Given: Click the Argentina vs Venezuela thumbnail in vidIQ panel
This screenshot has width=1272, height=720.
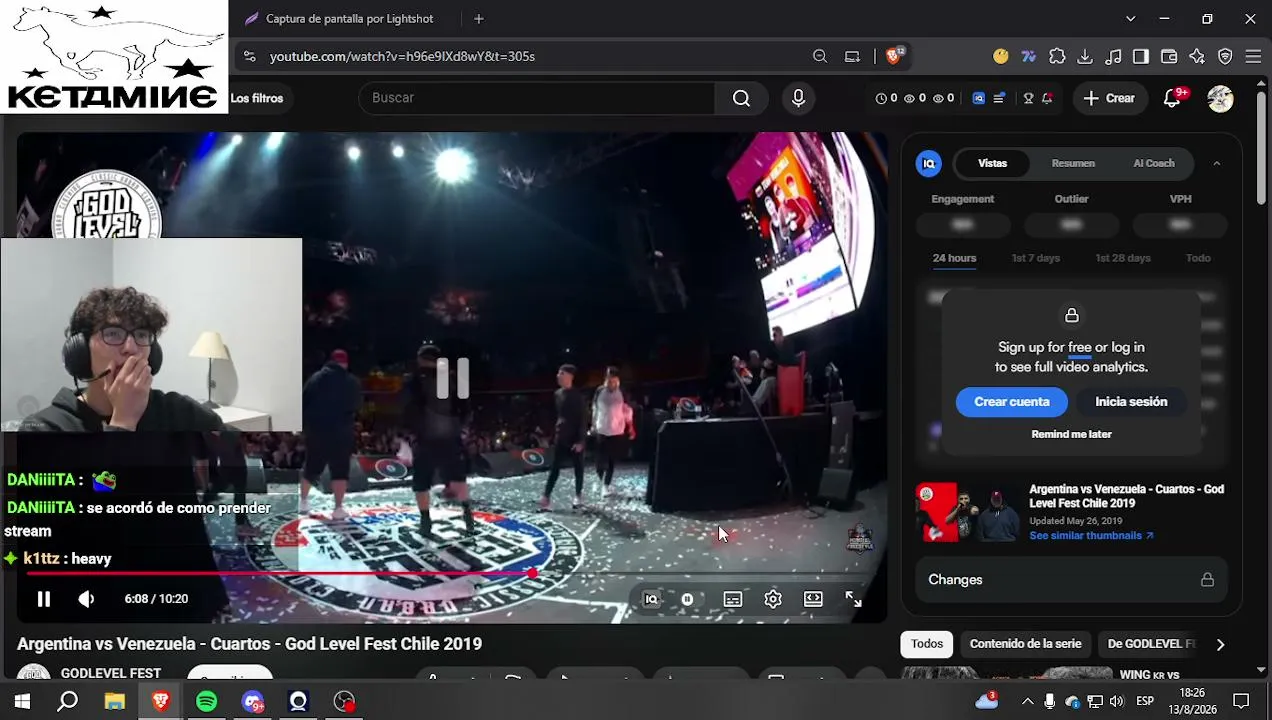Looking at the screenshot, I should (x=966, y=513).
